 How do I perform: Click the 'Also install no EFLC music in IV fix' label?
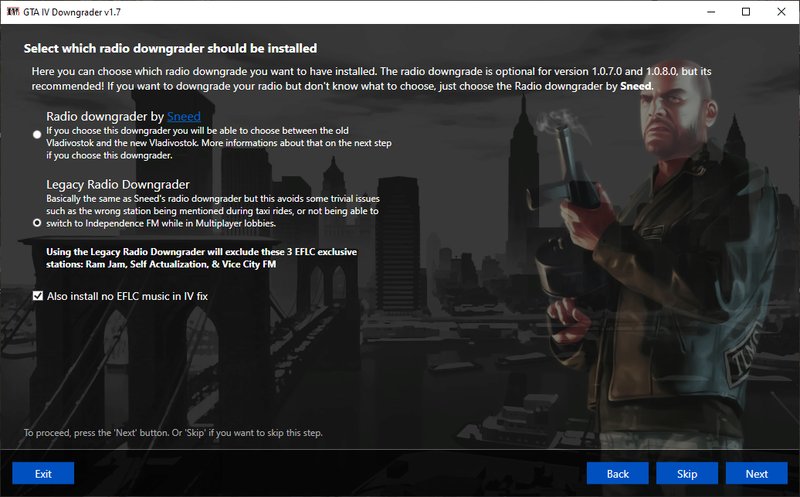(x=127, y=296)
